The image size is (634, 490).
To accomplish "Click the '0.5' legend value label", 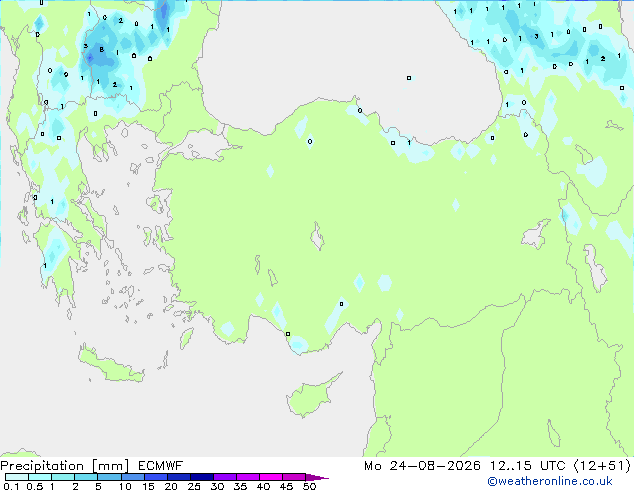I will (34, 486).
